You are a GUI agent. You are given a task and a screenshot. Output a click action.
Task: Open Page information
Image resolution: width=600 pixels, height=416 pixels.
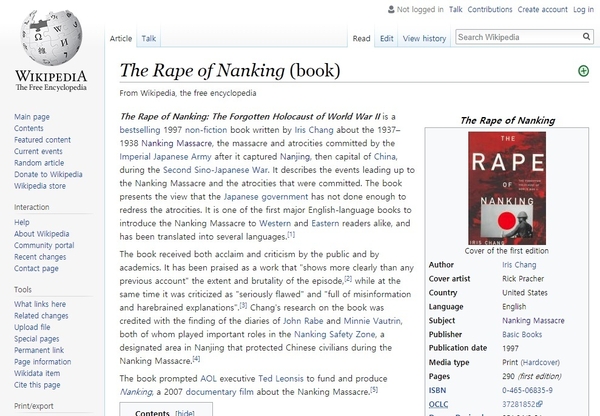tap(42, 362)
